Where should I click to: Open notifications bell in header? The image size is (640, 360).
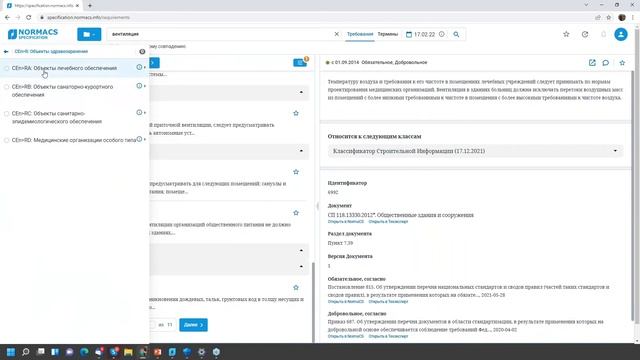point(603,34)
